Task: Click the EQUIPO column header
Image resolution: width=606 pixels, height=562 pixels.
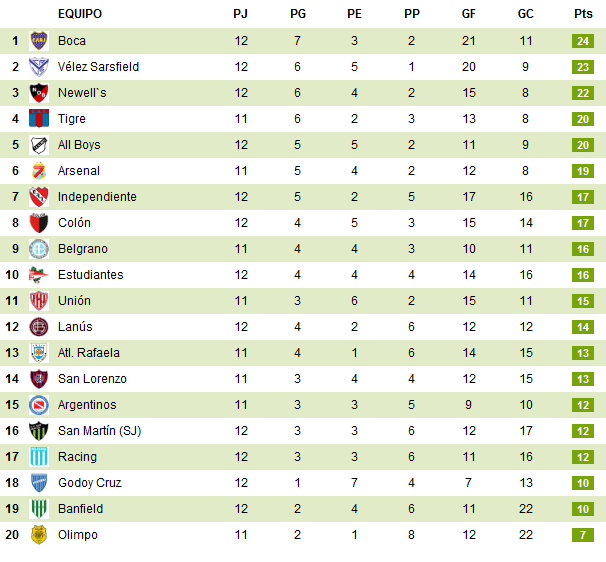Action: point(80,14)
